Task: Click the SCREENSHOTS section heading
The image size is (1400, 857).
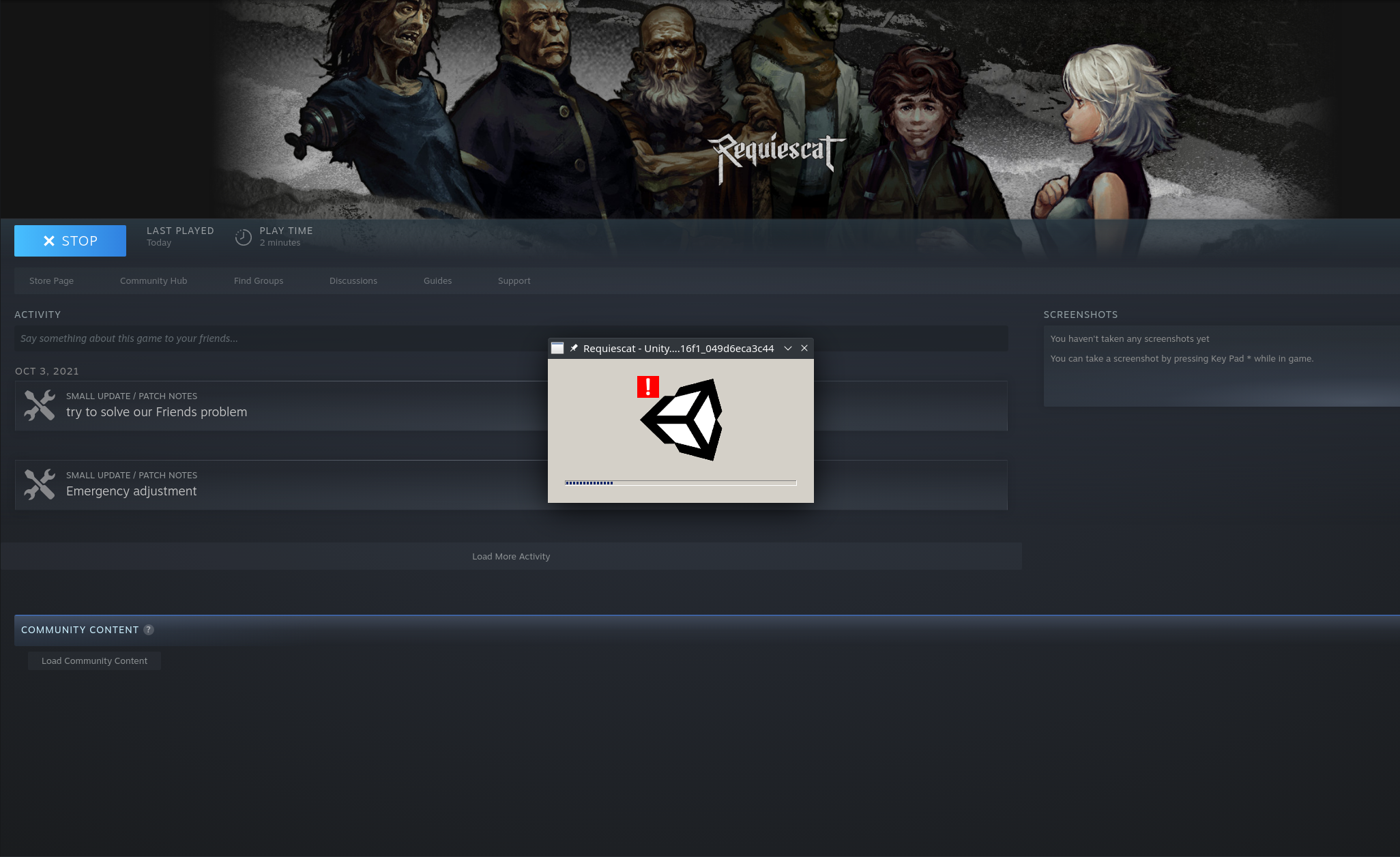Action: tap(1081, 315)
